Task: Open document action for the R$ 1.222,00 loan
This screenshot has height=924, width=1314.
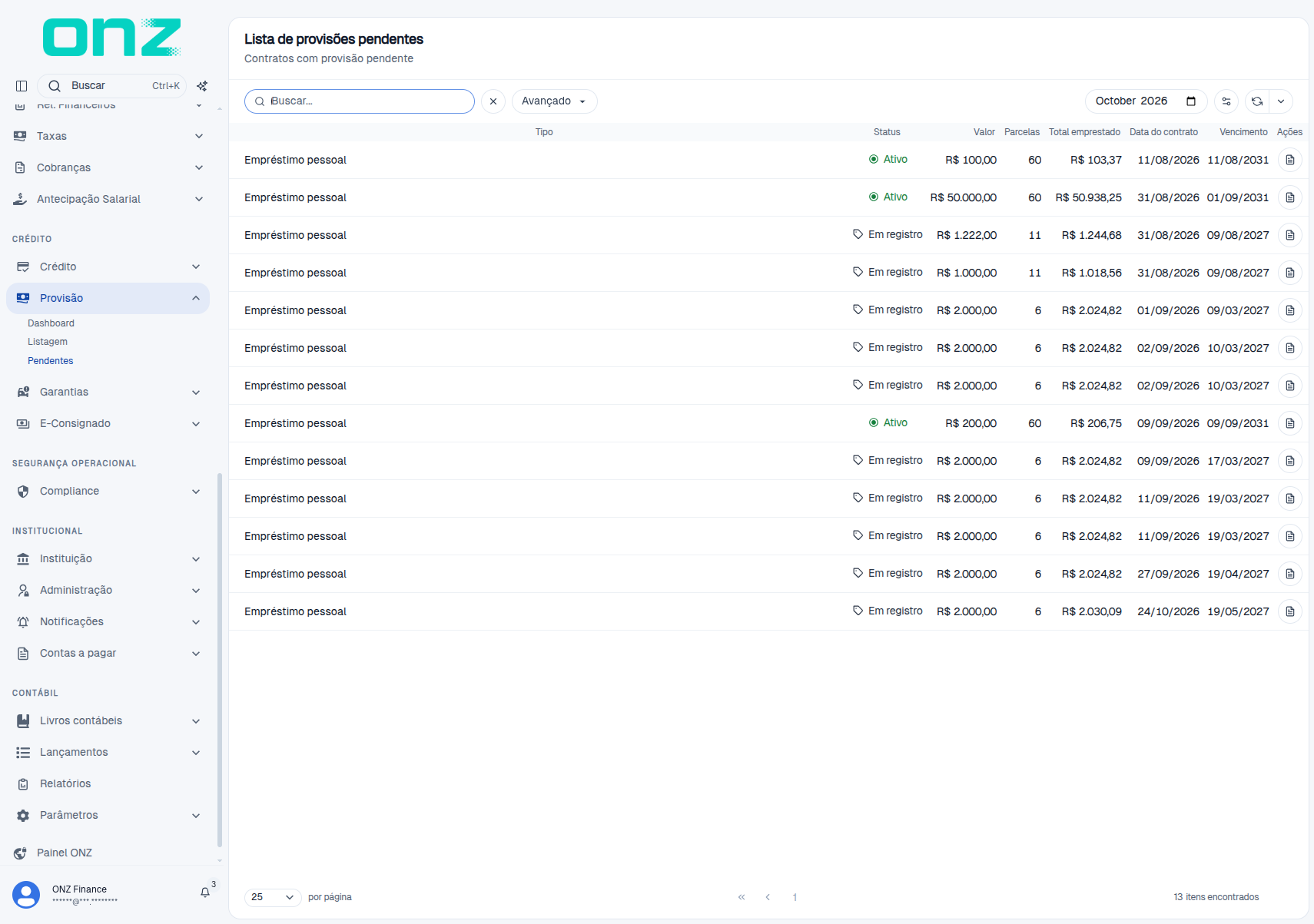Action: (x=1290, y=235)
